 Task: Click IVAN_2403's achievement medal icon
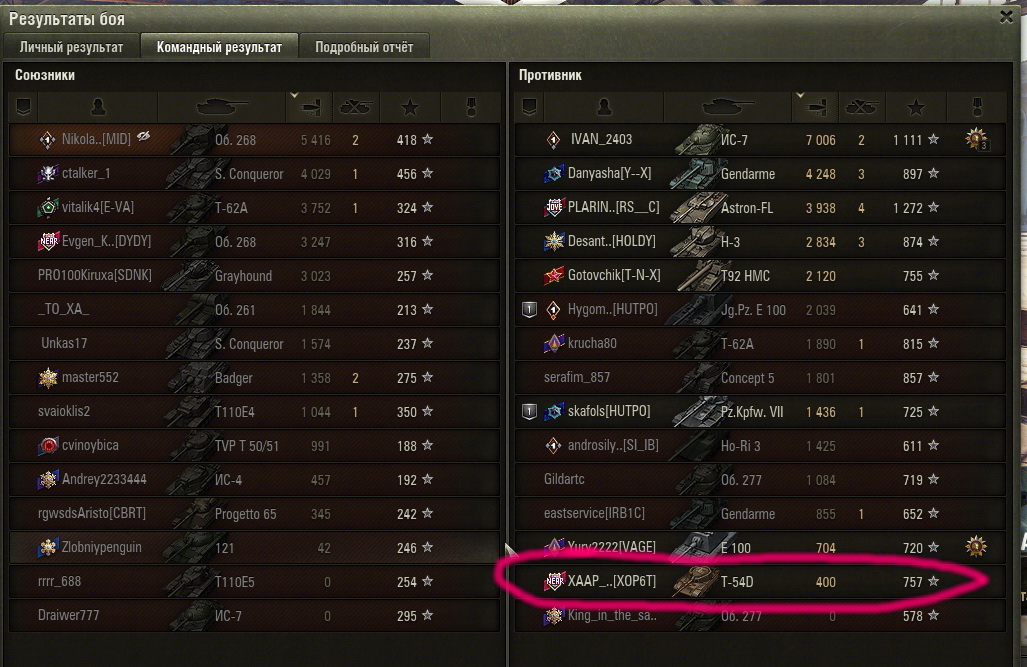pyautogui.click(x=976, y=139)
